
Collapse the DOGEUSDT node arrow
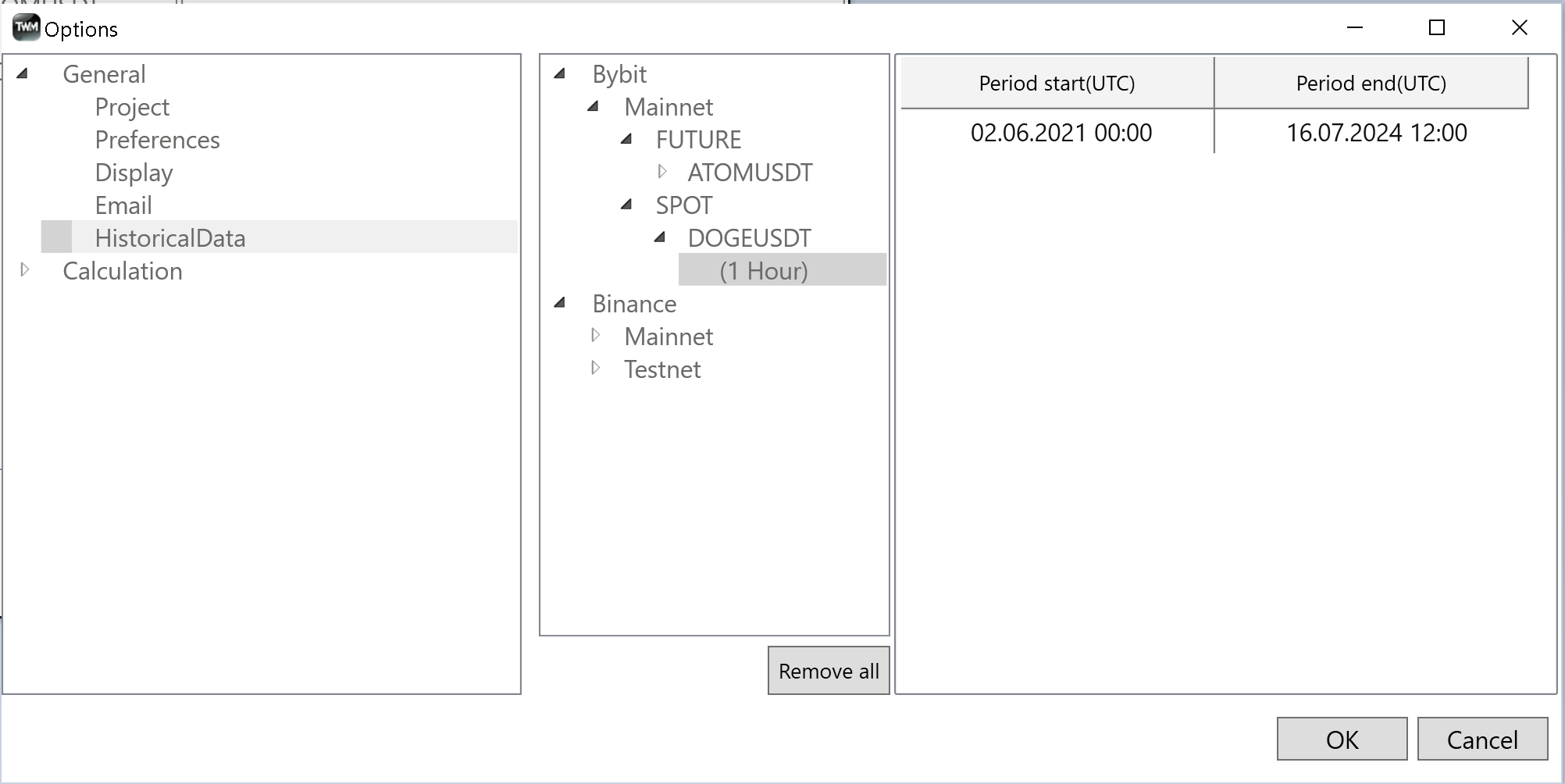[x=660, y=237]
